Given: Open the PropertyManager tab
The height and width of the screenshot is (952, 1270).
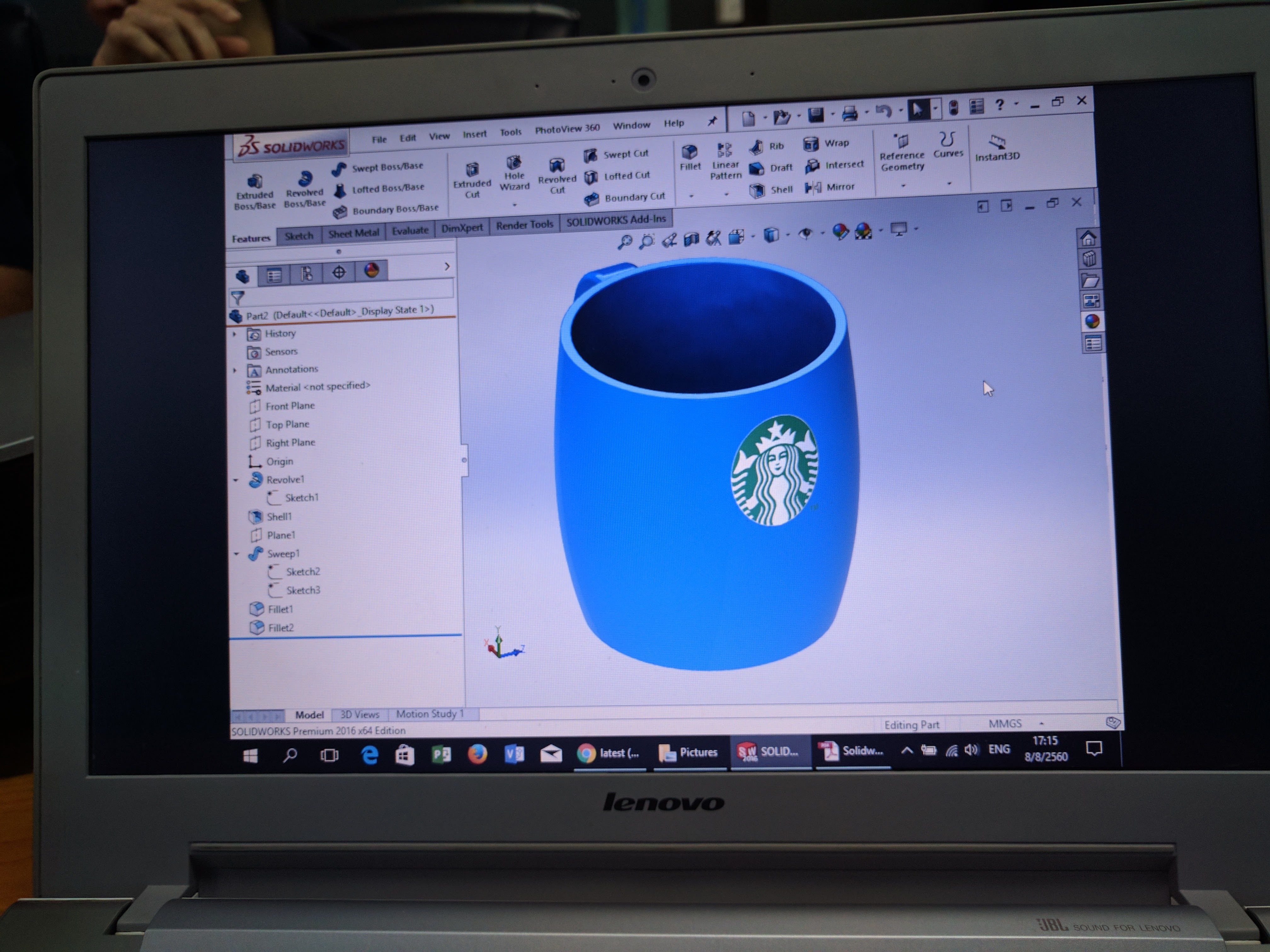Looking at the screenshot, I should click(274, 275).
